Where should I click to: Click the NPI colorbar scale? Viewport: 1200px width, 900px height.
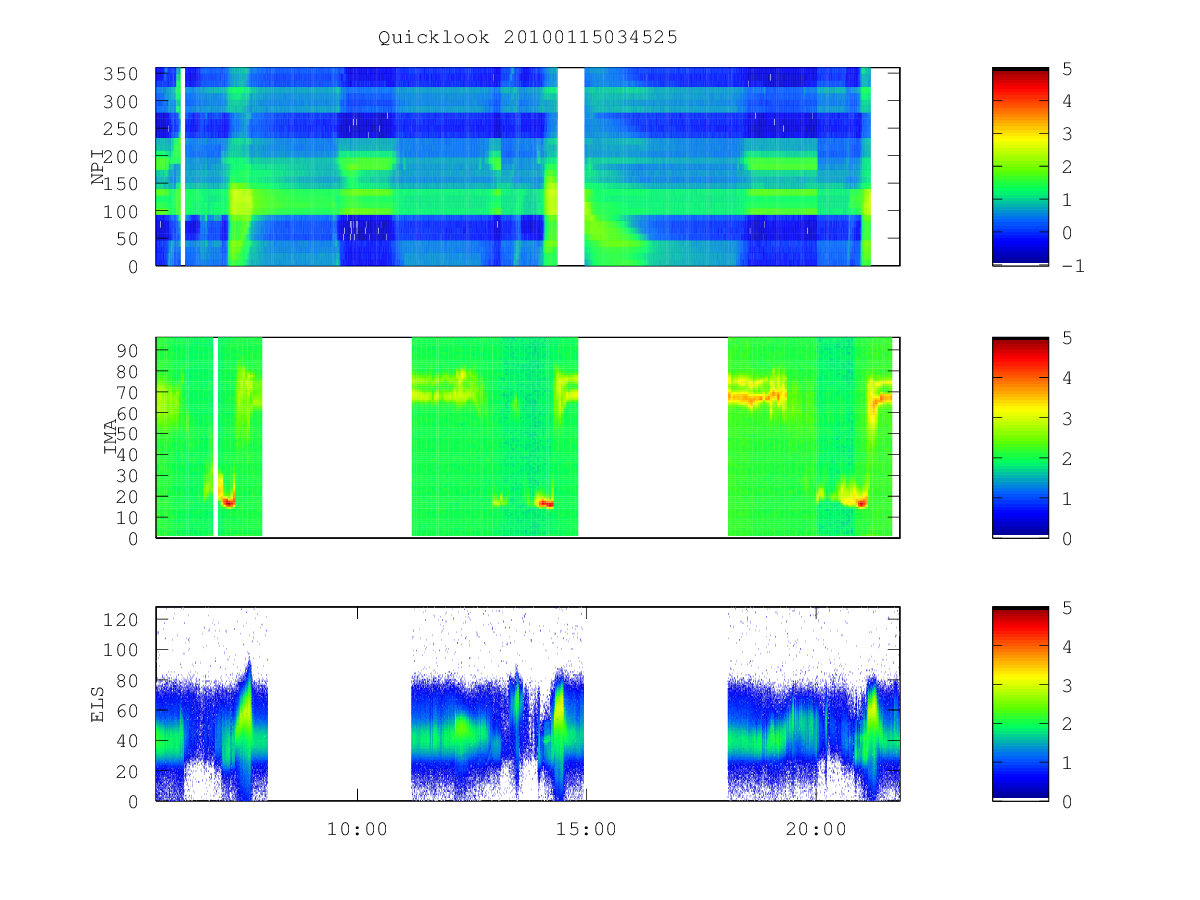click(x=1020, y=167)
